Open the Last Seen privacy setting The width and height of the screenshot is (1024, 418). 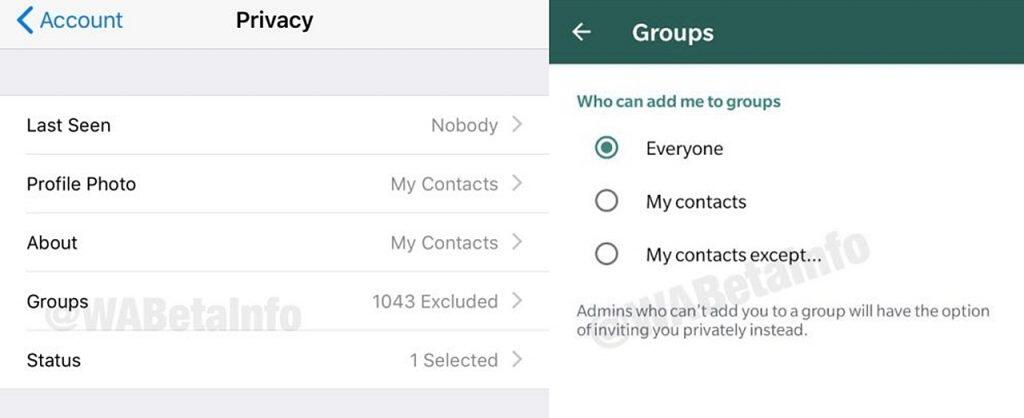pos(69,125)
